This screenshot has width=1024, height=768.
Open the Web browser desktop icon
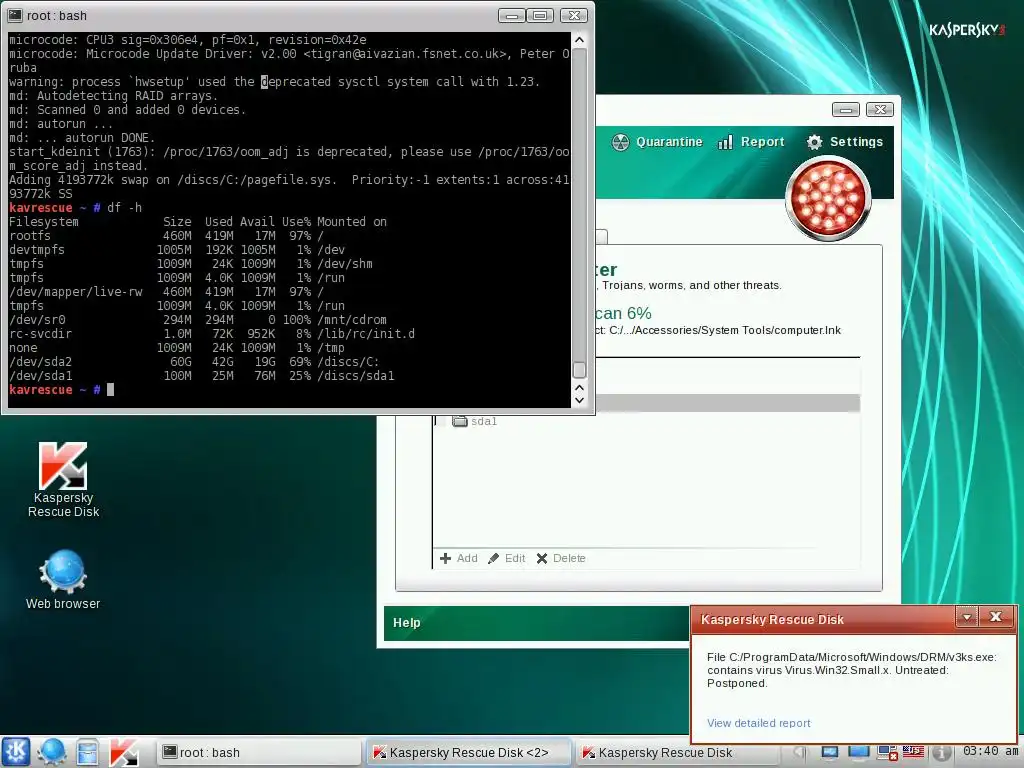[63, 580]
